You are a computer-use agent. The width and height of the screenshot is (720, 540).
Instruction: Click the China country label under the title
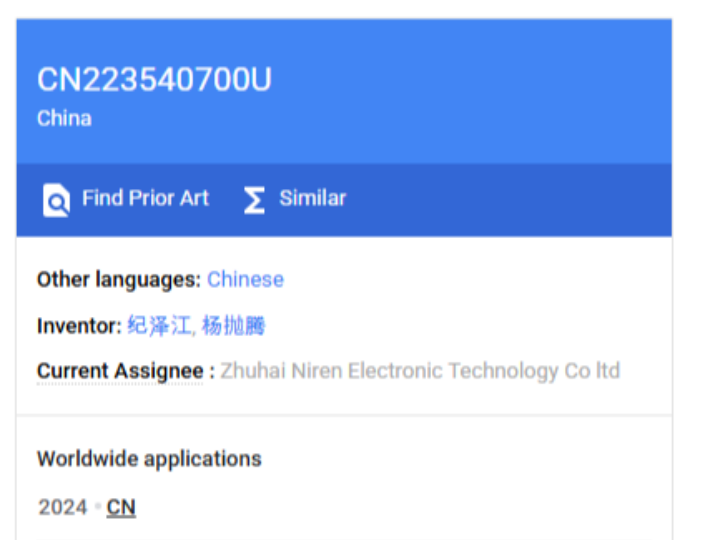click(x=64, y=118)
